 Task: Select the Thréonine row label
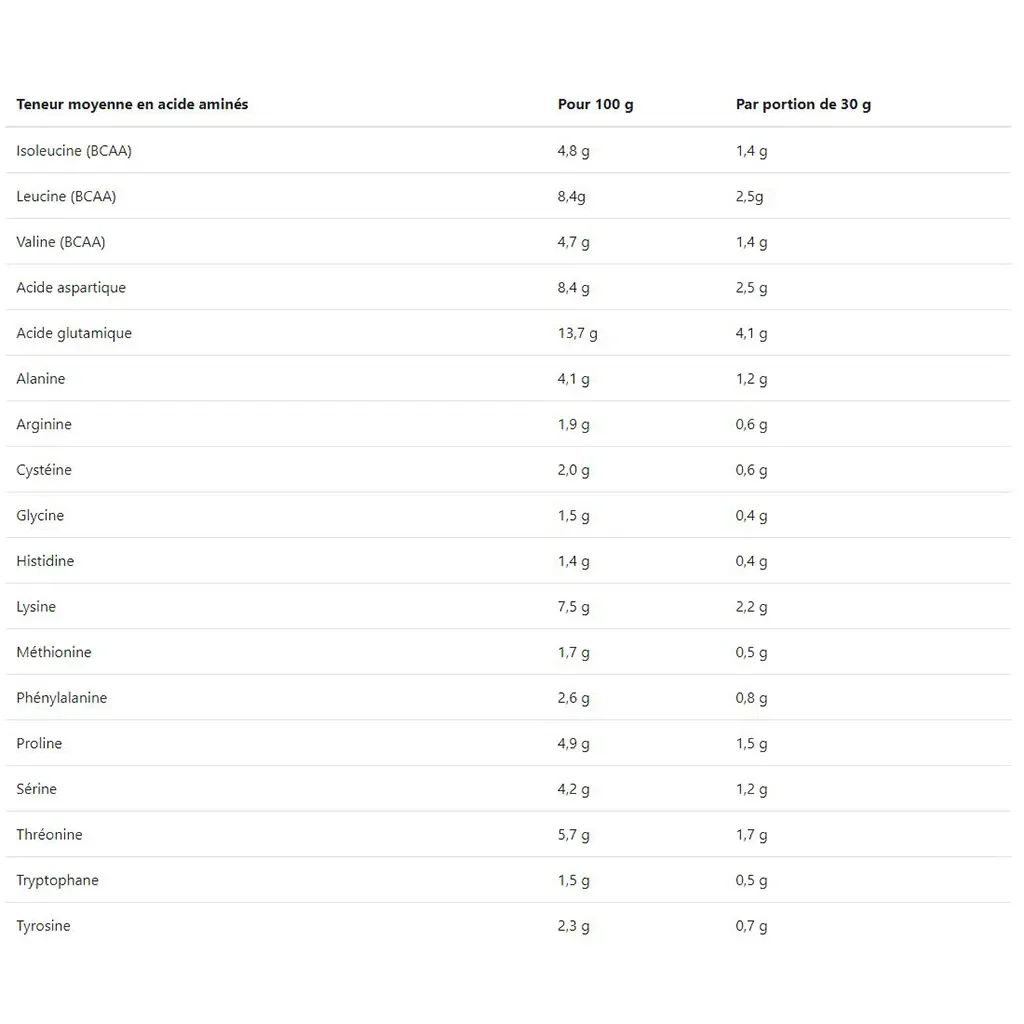49,835
